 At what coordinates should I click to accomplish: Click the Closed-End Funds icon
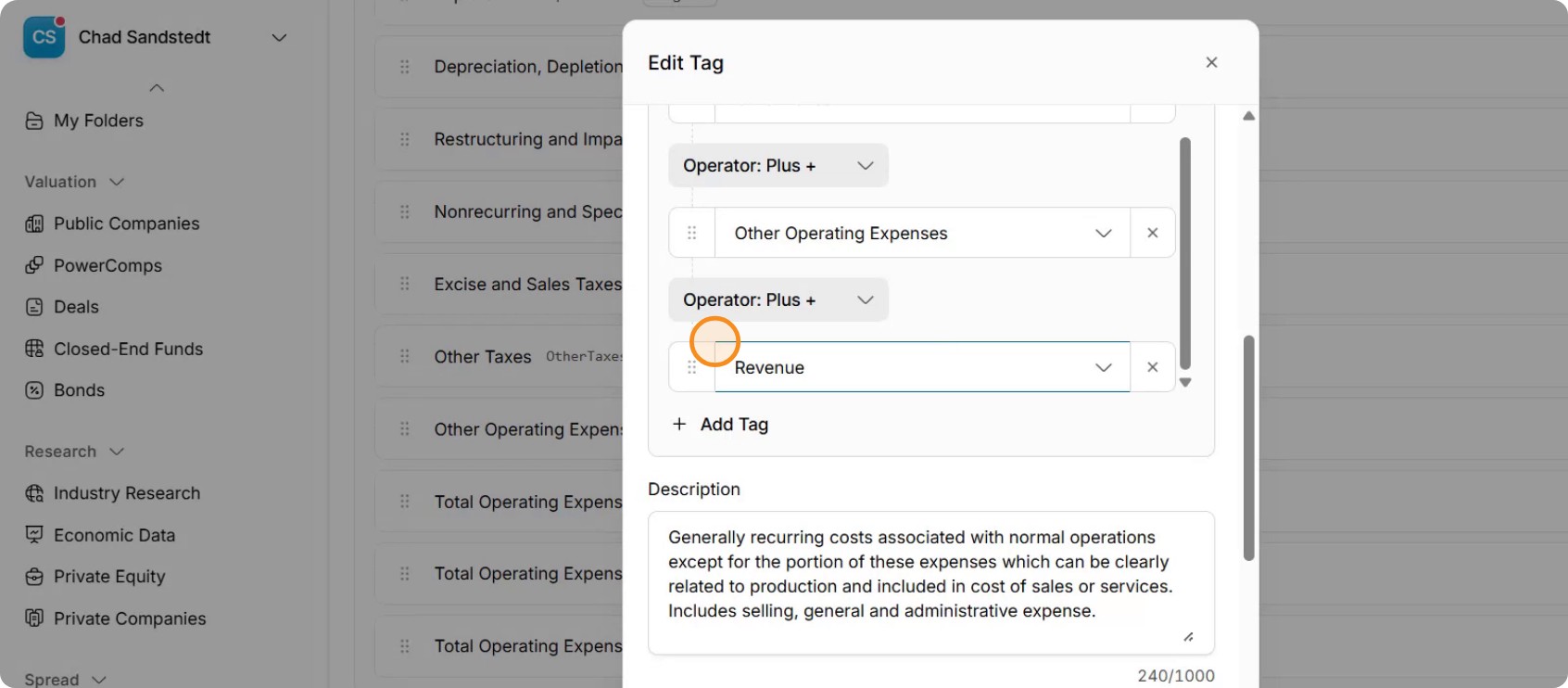pos(34,349)
